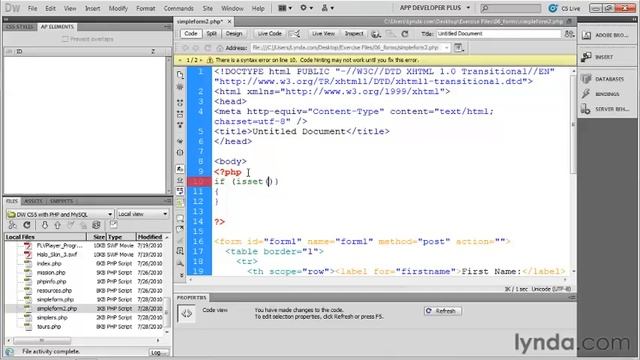Open File Management icon beside Title field
This screenshot has width=640, height=360.
pos(569,34)
